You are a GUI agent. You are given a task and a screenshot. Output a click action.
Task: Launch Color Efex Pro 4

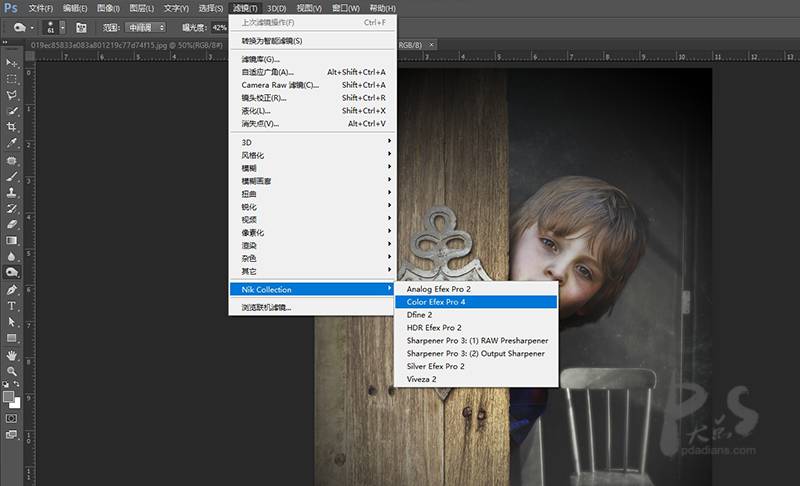(x=476, y=302)
